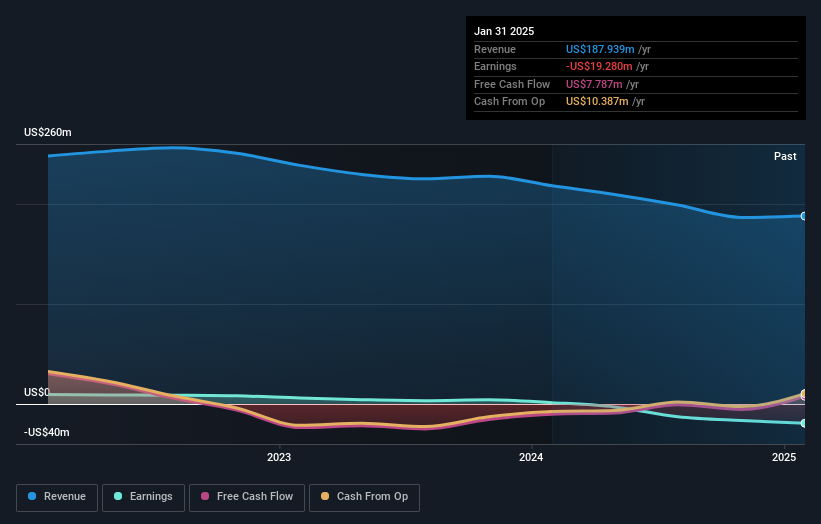Viewport: 821px width, 524px height.
Task: Toggle the Earnings legend button
Action: click(x=143, y=497)
